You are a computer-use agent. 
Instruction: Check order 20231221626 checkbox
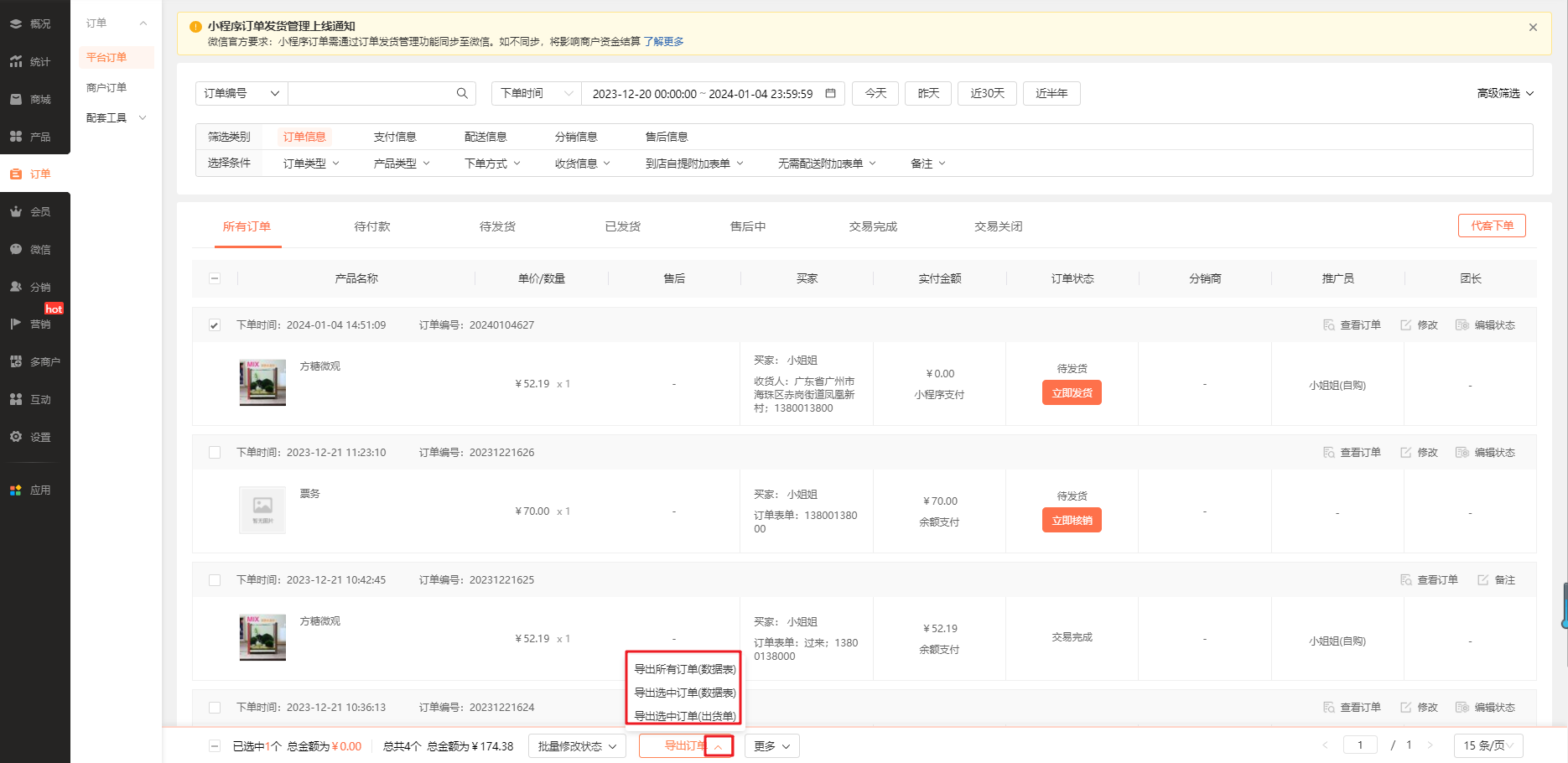(215, 453)
